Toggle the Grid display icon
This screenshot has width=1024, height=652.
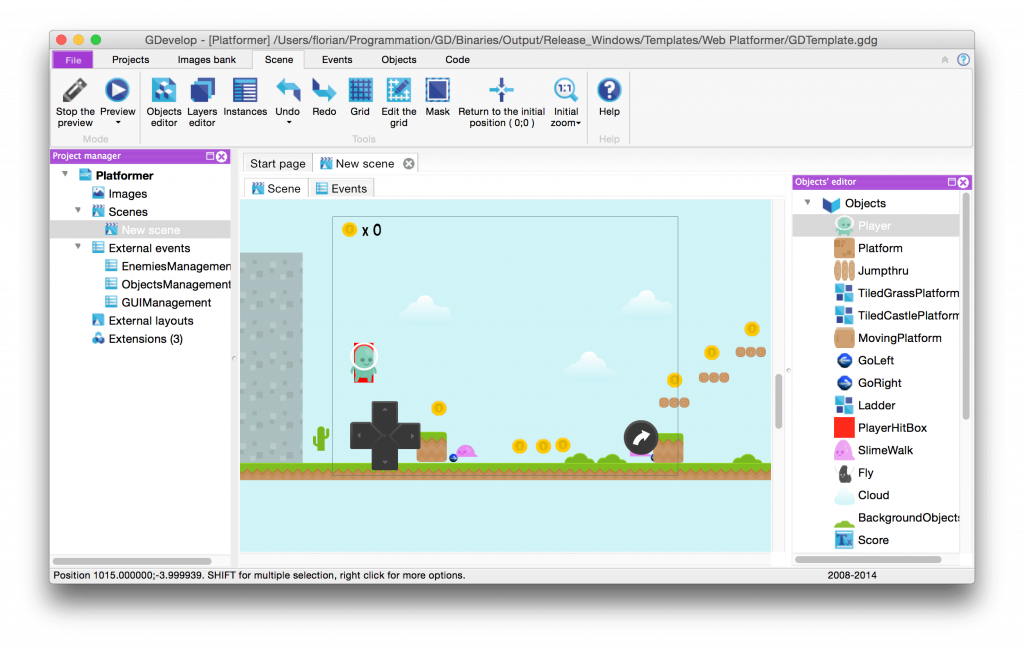[x=360, y=91]
